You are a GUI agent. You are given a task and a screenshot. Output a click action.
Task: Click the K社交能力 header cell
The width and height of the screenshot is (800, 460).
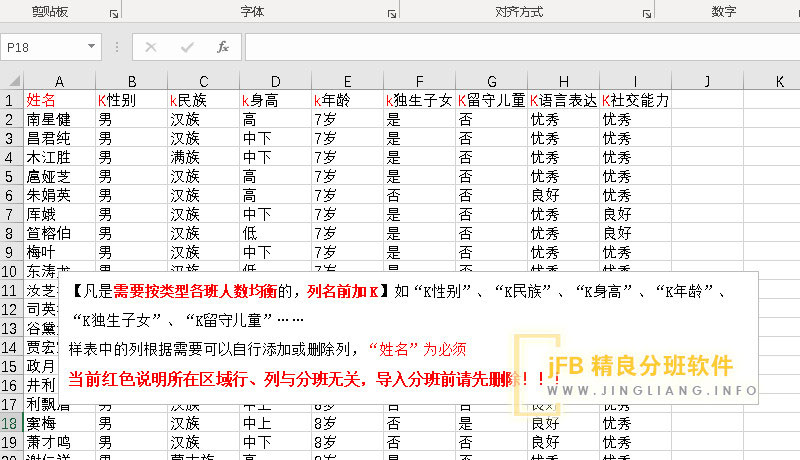(635, 100)
